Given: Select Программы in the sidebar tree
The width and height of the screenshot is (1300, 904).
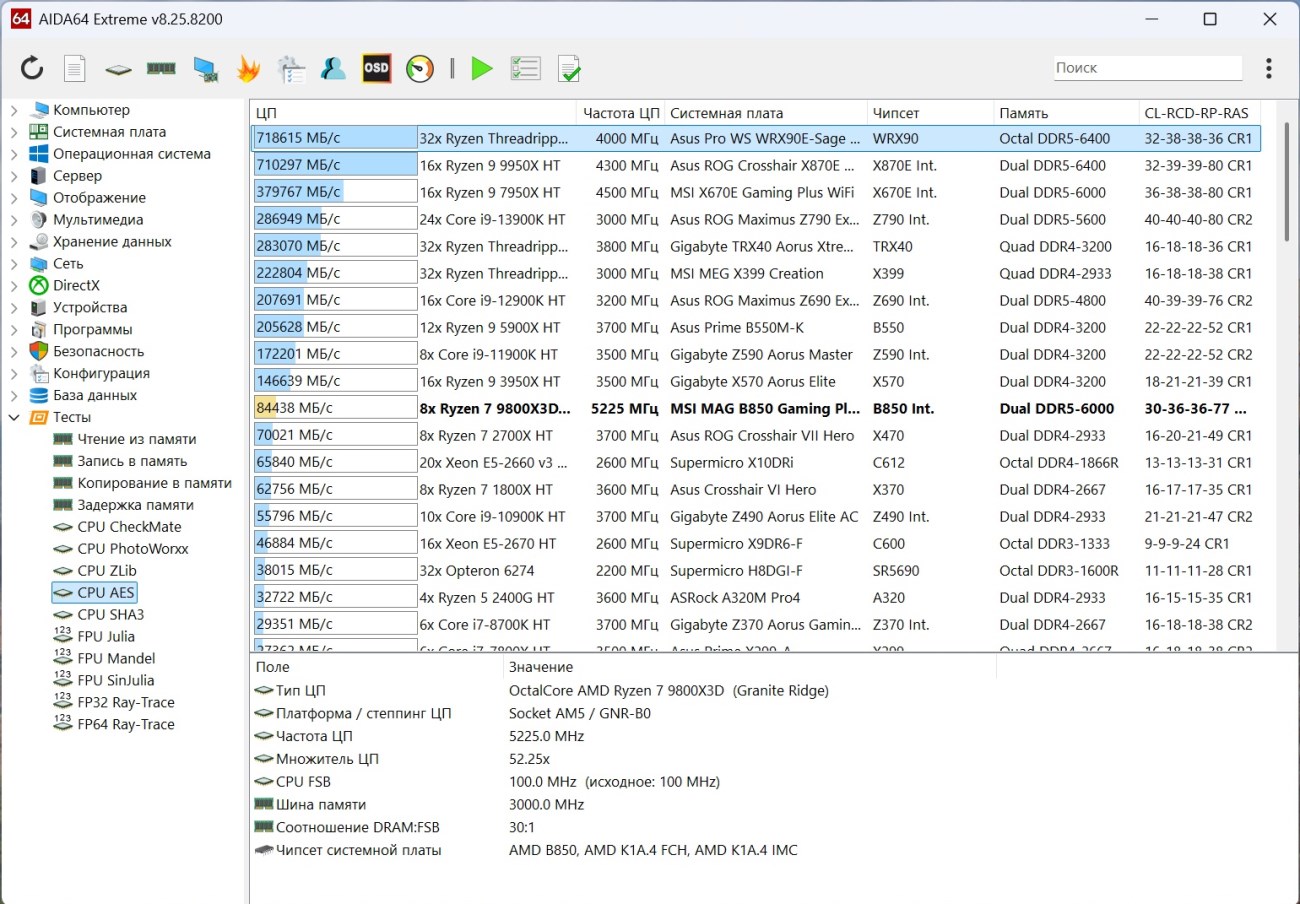Looking at the screenshot, I should 93,329.
